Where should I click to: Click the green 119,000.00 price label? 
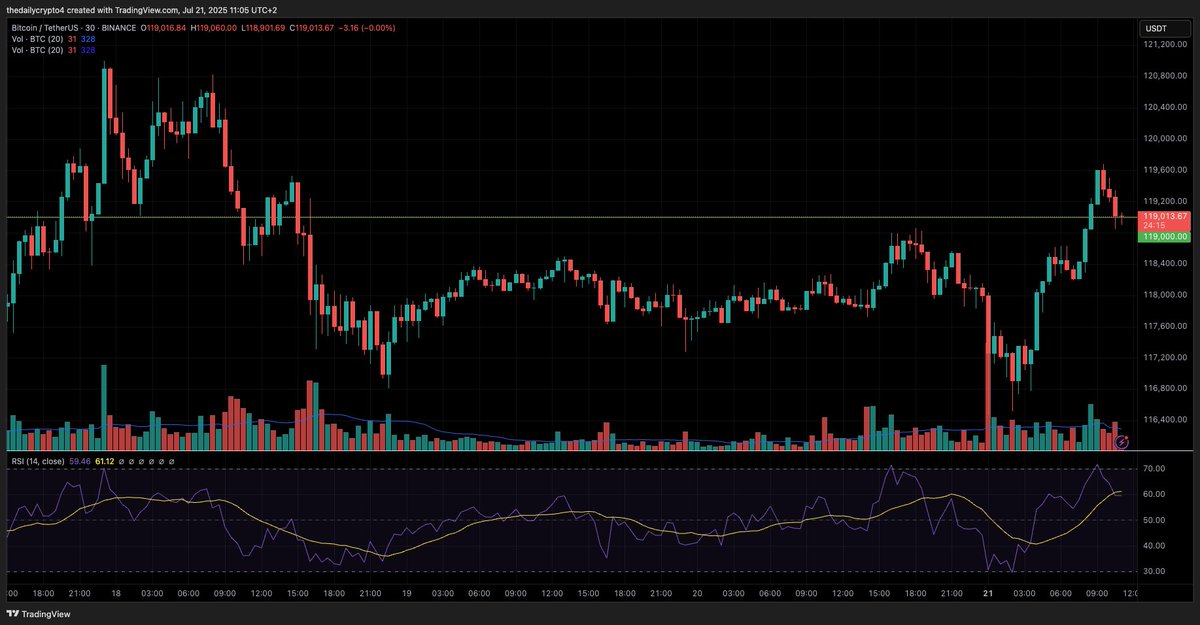[1166, 237]
